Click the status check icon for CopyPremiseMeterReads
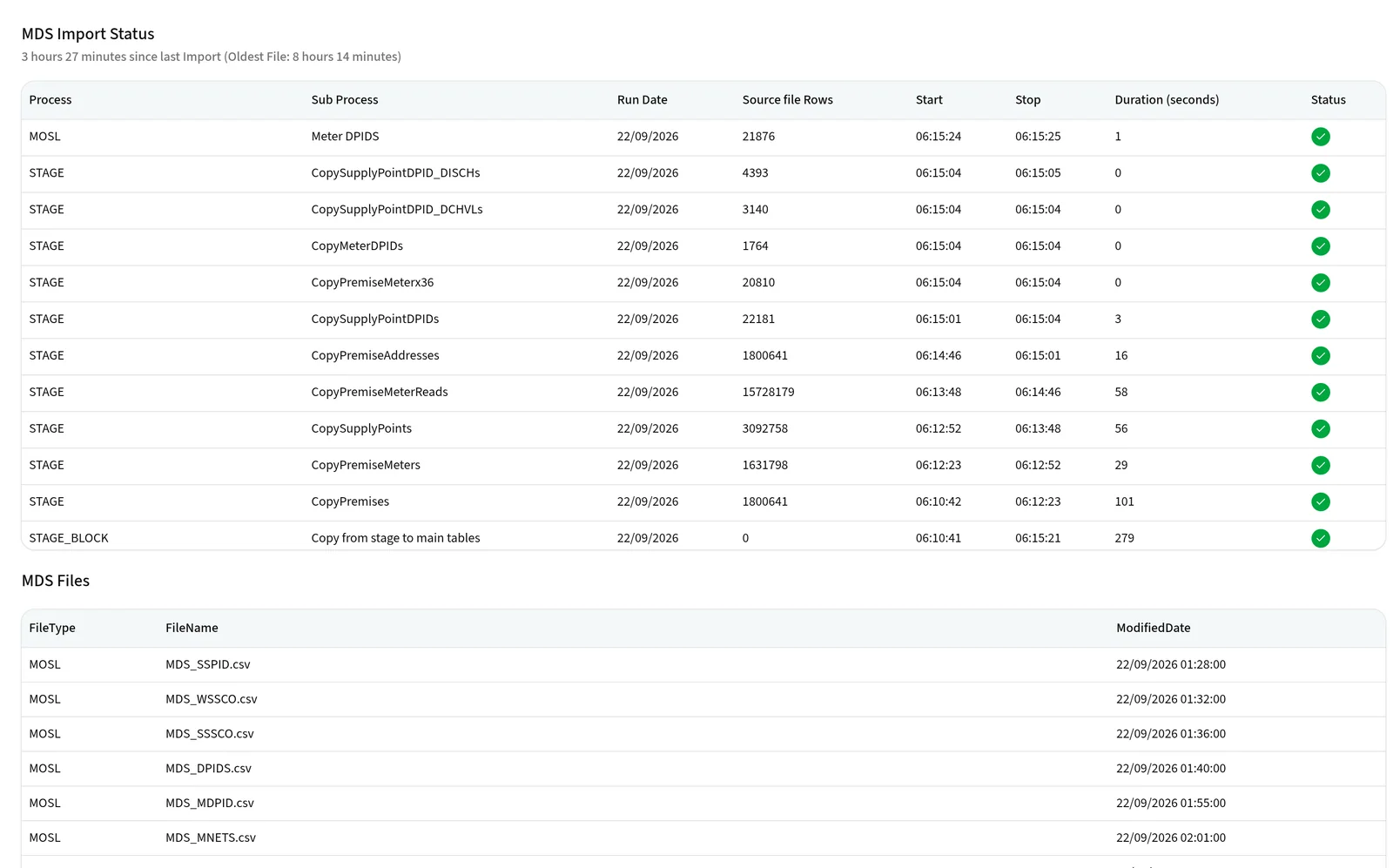The height and width of the screenshot is (868, 1393). (1321, 393)
